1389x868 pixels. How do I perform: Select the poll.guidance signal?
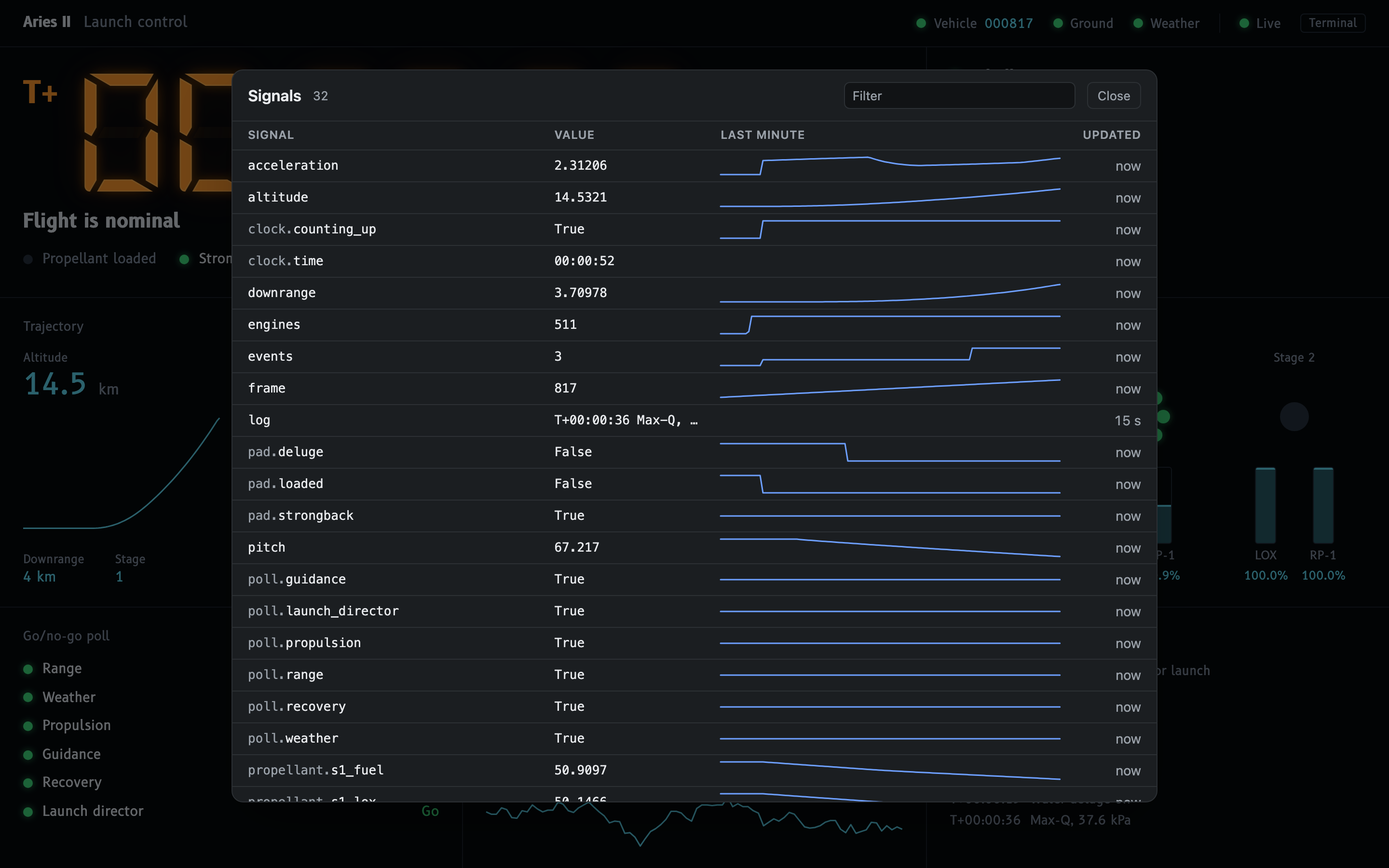(x=694, y=579)
